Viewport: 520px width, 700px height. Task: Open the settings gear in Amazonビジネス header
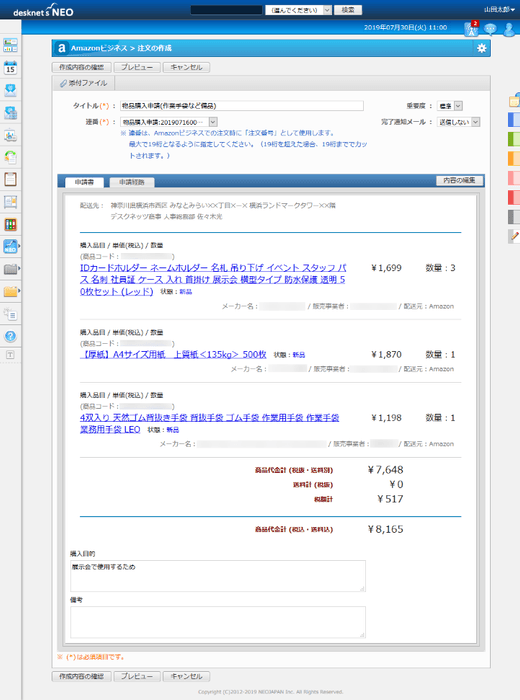481,48
